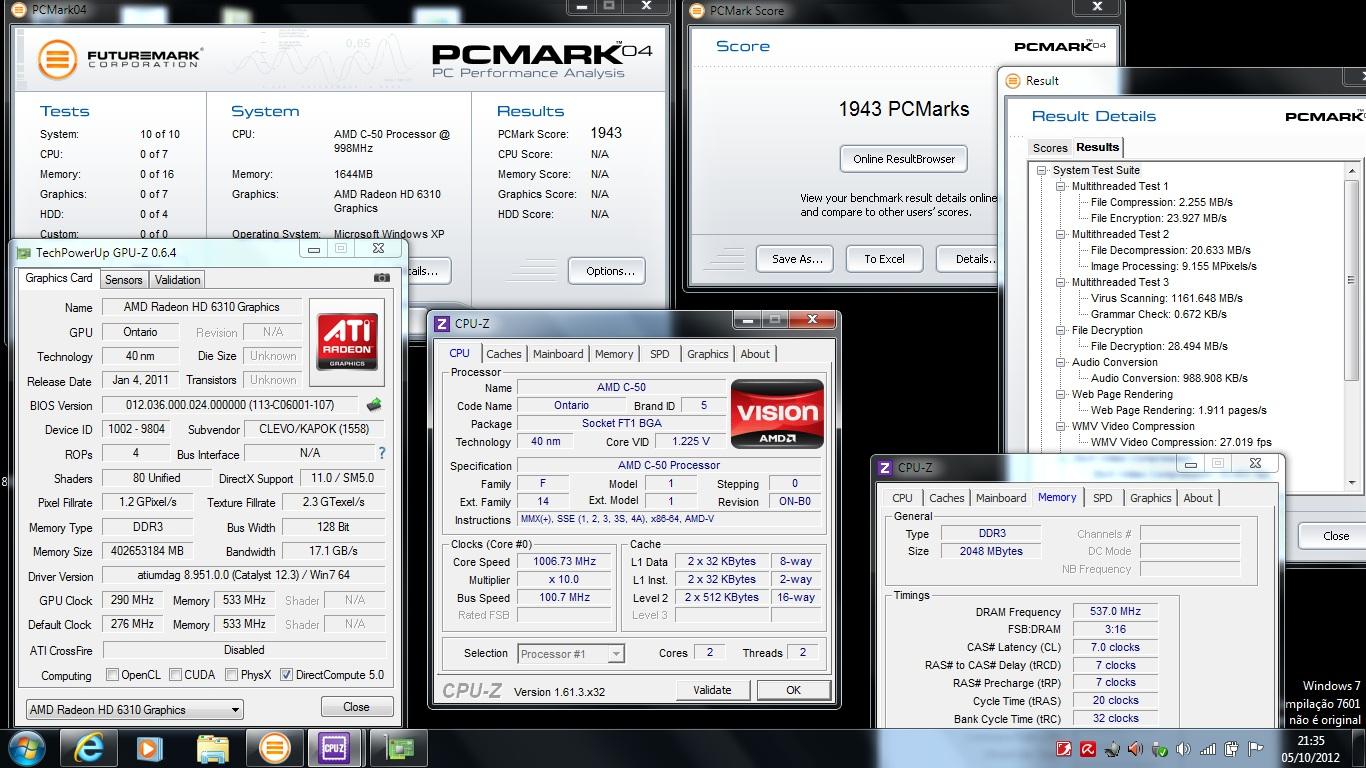The width and height of the screenshot is (1366, 768).
Task: Launch Internet Explorer from the taskbar
Action: pos(88,748)
